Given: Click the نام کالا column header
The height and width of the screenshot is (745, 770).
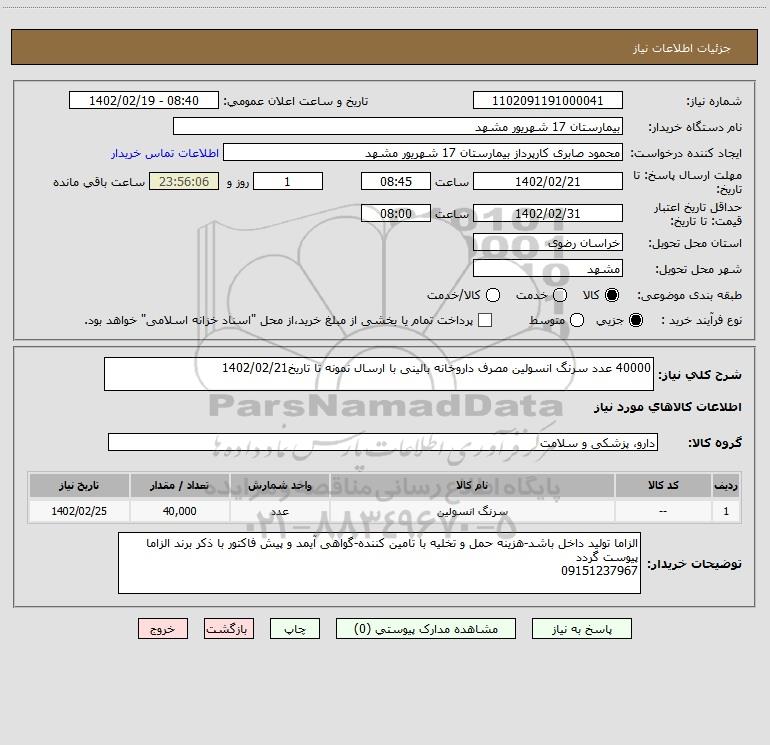Looking at the screenshot, I should click(472, 485).
